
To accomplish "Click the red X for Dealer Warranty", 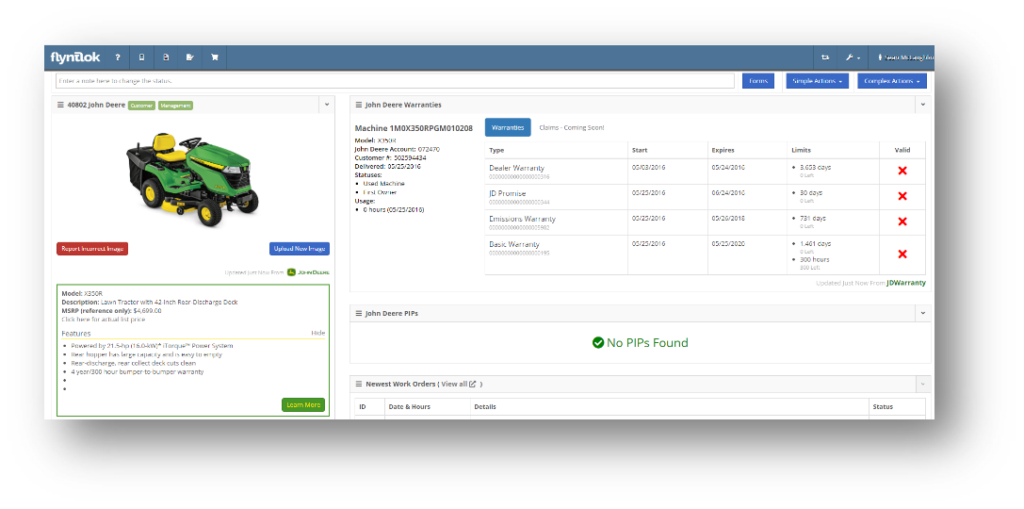I will click(x=903, y=171).
